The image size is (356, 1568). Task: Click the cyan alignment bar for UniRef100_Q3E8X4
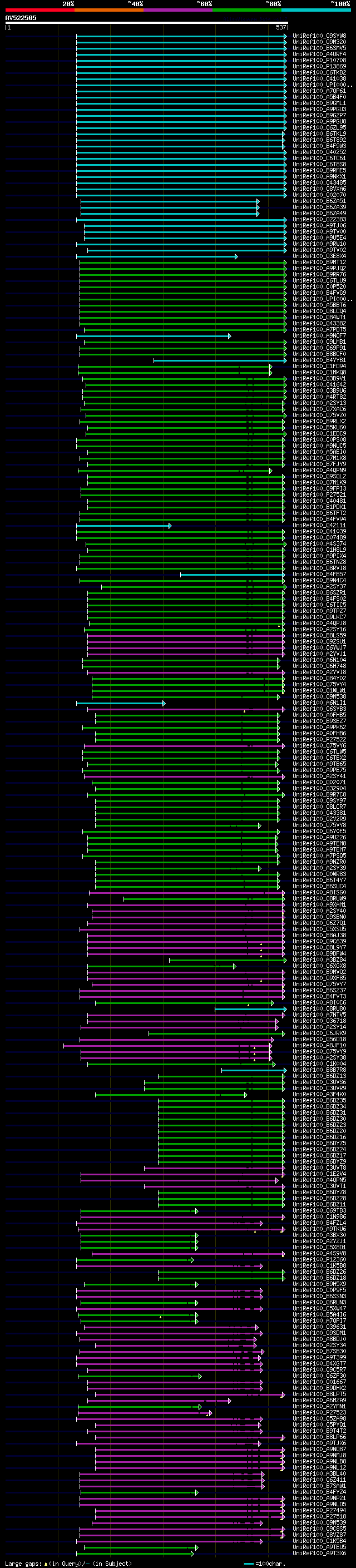coord(157,257)
